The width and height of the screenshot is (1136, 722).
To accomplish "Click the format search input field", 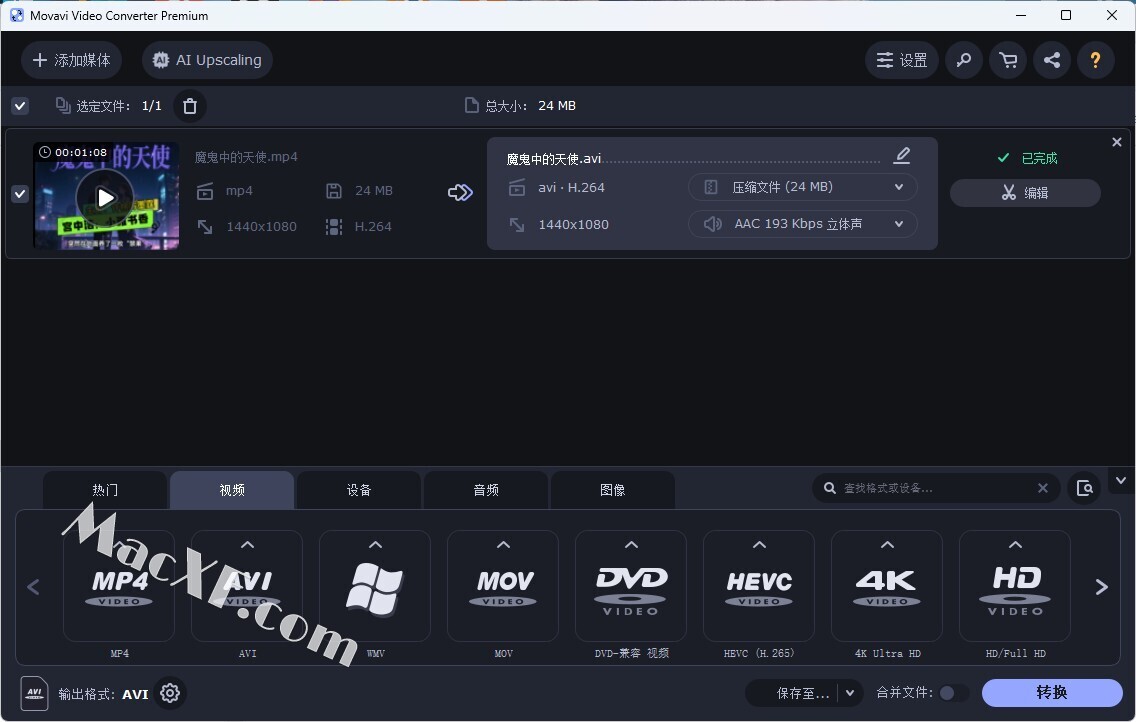I will 935,488.
